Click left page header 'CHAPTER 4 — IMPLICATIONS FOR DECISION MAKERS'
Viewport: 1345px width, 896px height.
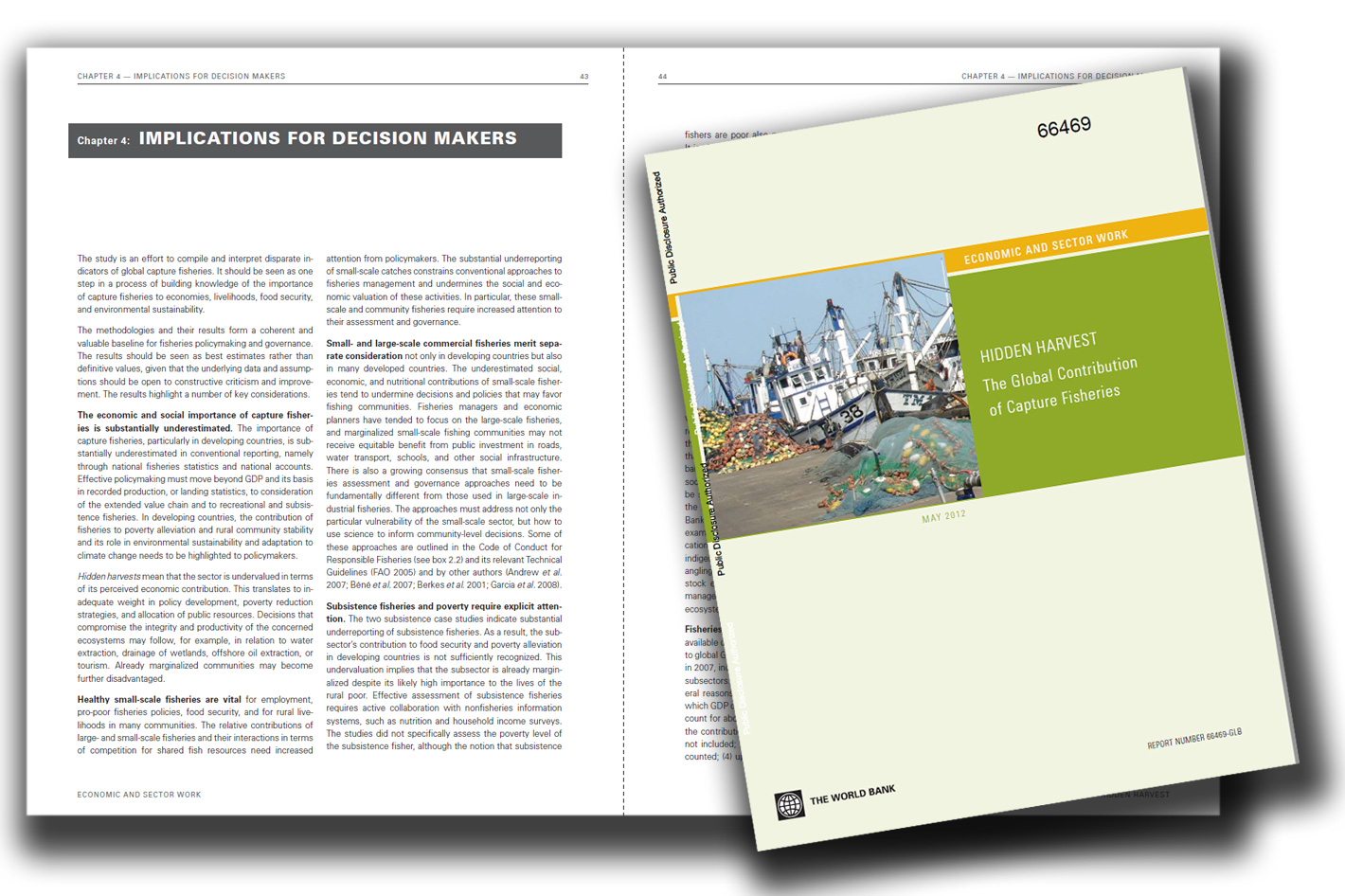click(181, 77)
